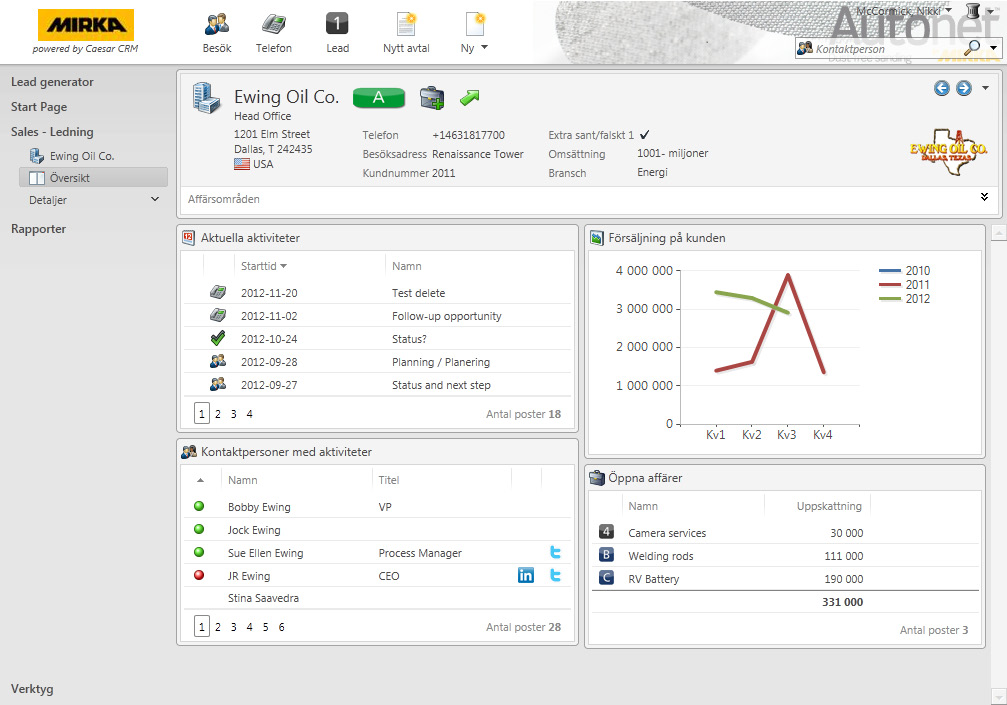Focus the Kontaktperson search field
This screenshot has width=1007, height=705.
pyautogui.click(x=886, y=49)
